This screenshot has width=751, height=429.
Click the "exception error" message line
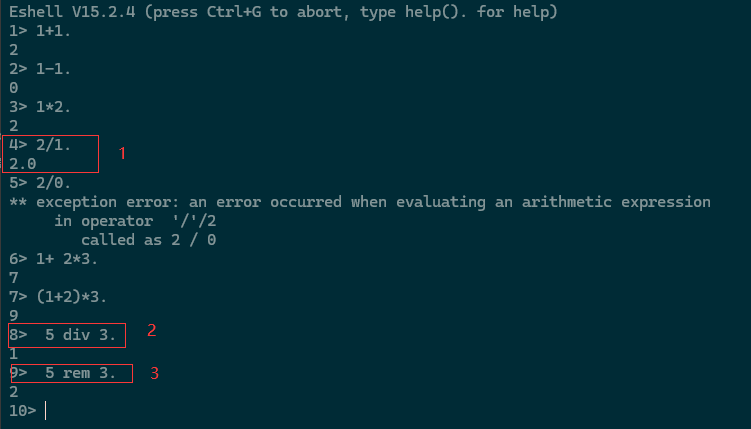360,202
